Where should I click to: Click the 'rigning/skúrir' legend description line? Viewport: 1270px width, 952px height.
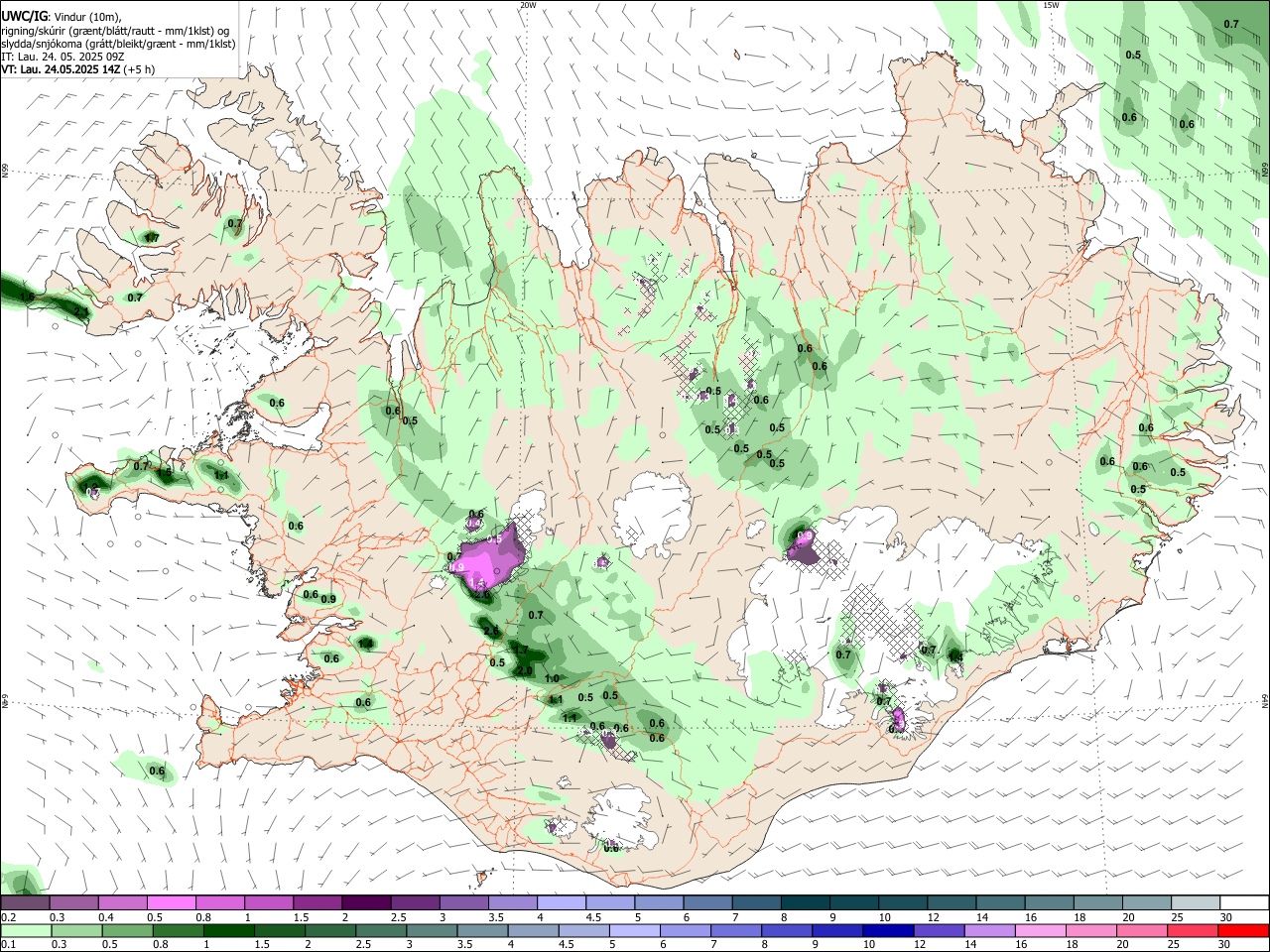(x=114, y=30)
